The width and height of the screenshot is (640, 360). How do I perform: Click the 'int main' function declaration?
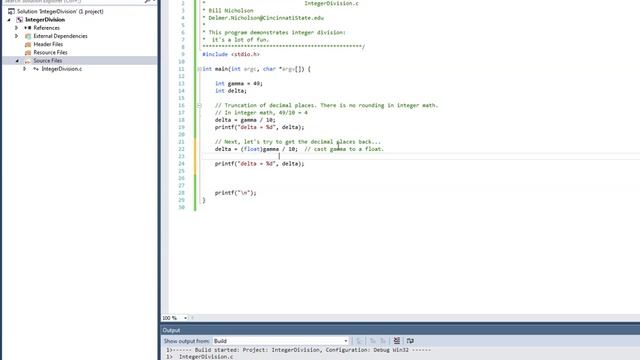(256, 69)
